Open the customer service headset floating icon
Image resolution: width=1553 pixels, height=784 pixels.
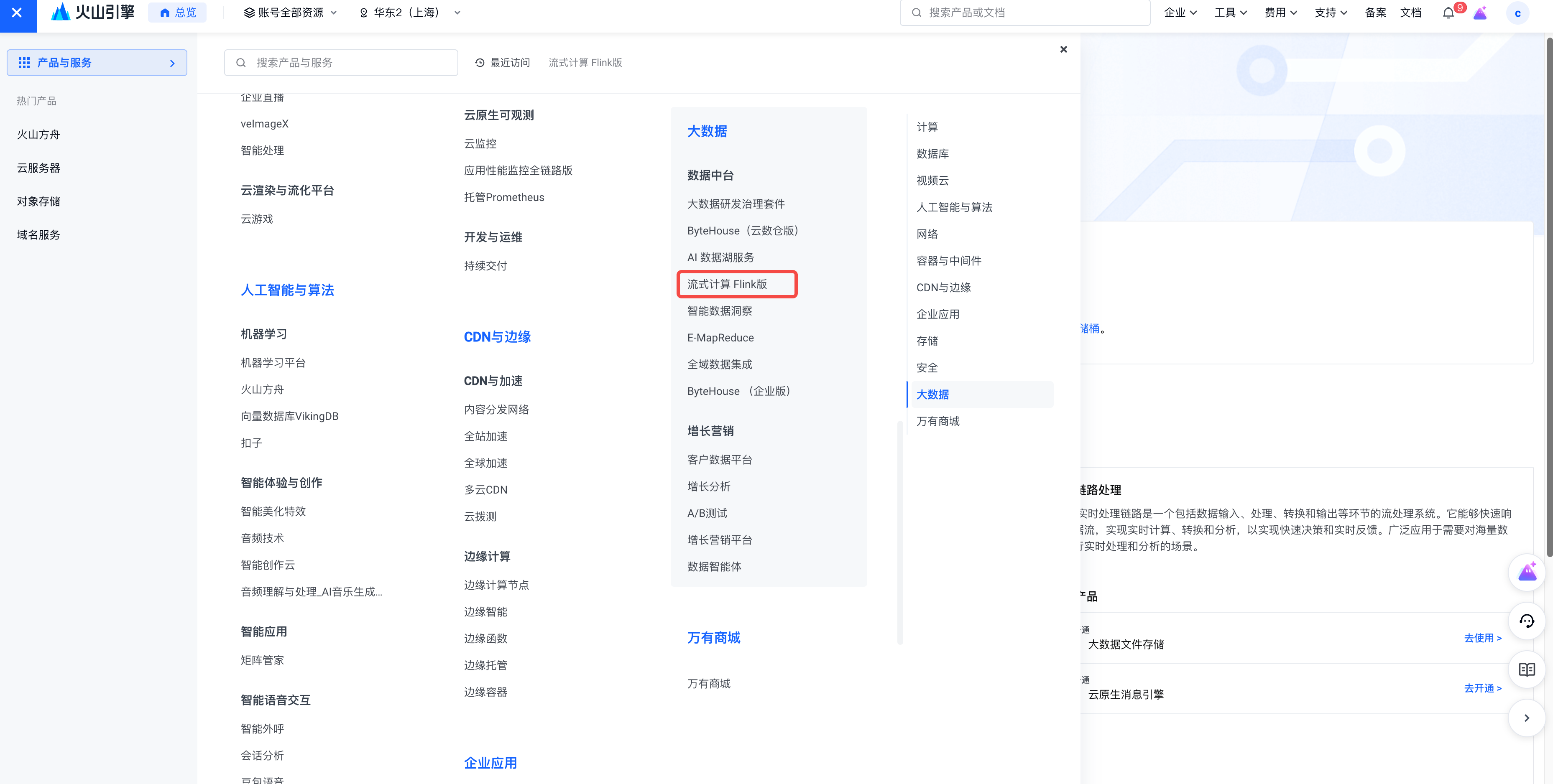[x=1527, y=621]
